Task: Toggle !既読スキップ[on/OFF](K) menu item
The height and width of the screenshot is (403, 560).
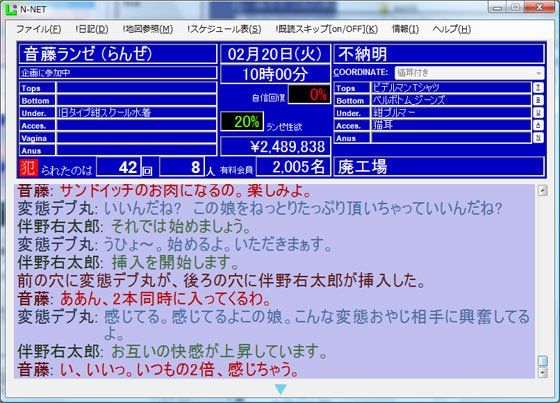Action: pos(326,29)
